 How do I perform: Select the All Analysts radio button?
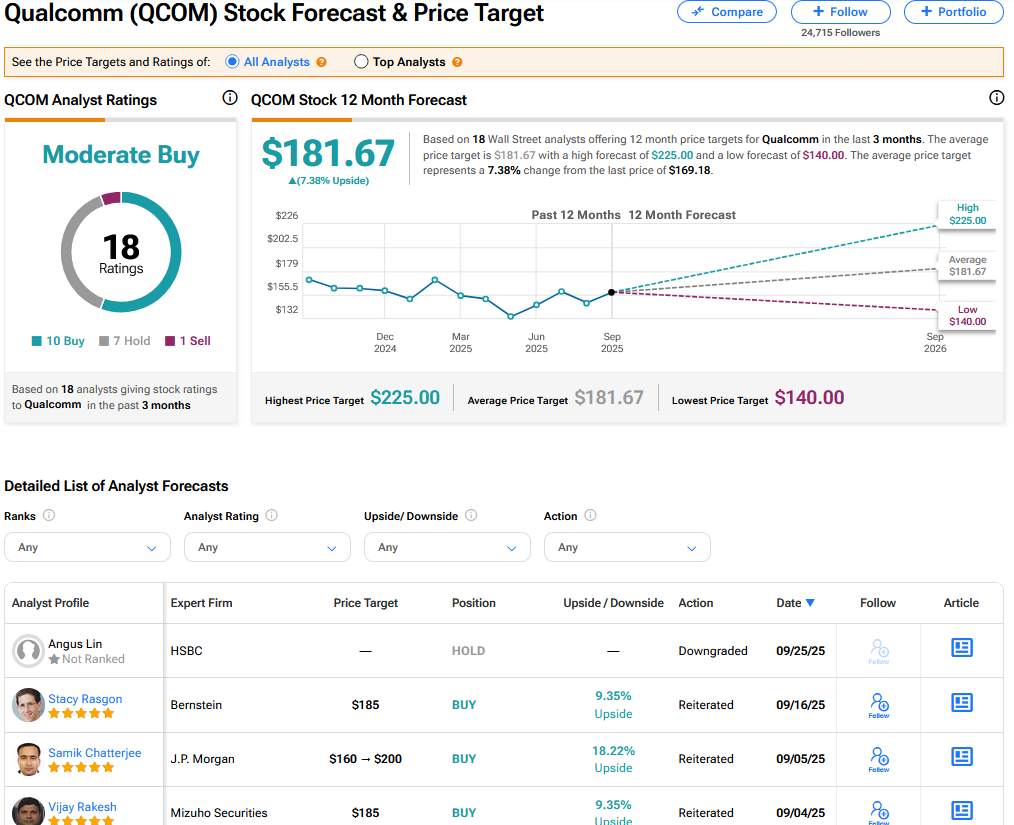point(232,62)
